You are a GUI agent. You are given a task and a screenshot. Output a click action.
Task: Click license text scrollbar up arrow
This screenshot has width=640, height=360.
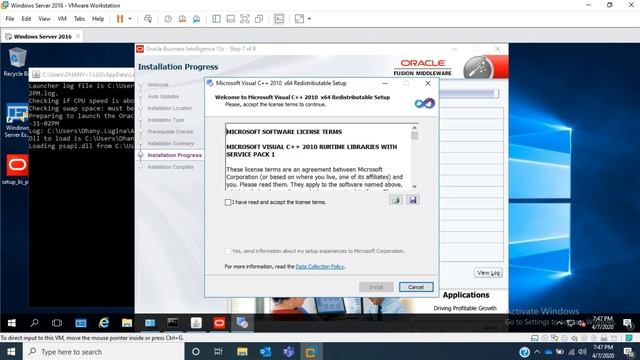pyautogui.click(x=414, y=128)
